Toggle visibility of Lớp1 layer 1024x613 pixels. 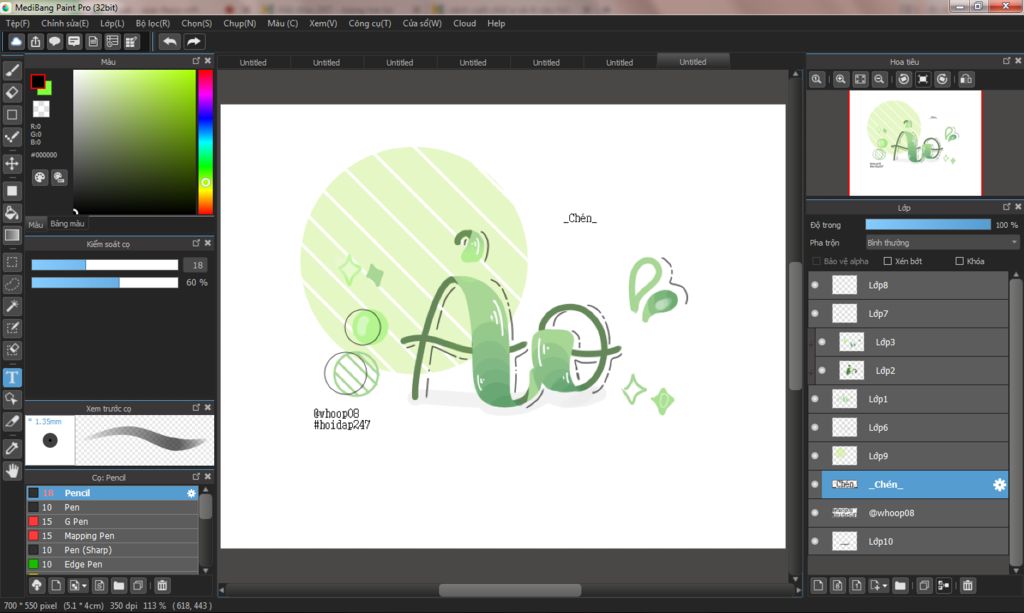(815, 399)
